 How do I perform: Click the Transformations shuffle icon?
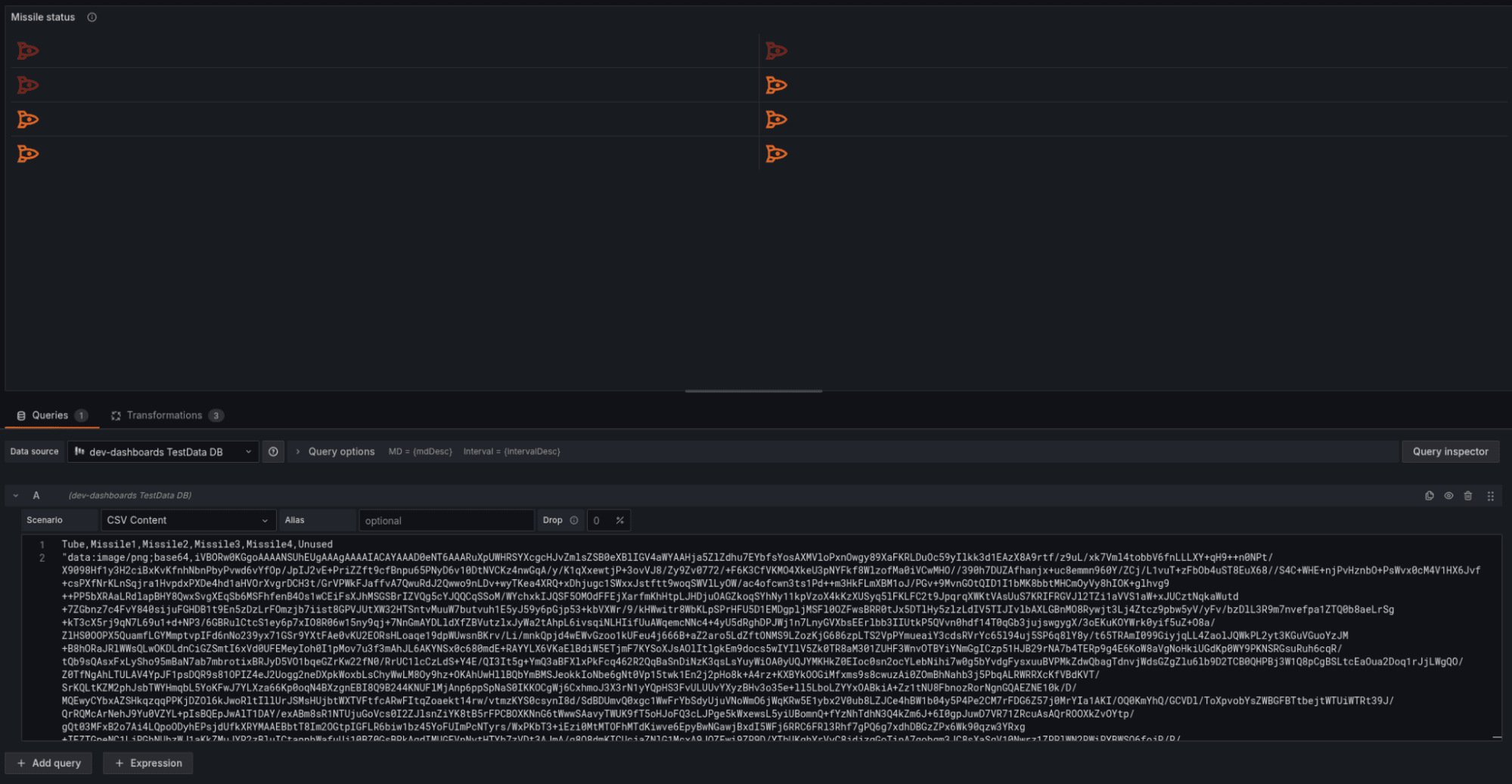pos(116,415)
